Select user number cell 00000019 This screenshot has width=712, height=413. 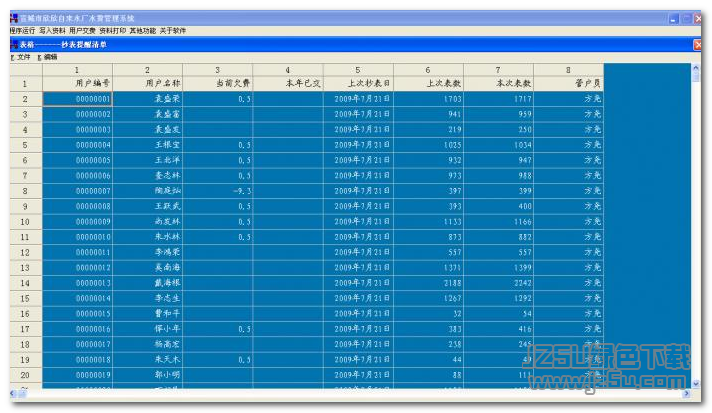click(78, 375)
